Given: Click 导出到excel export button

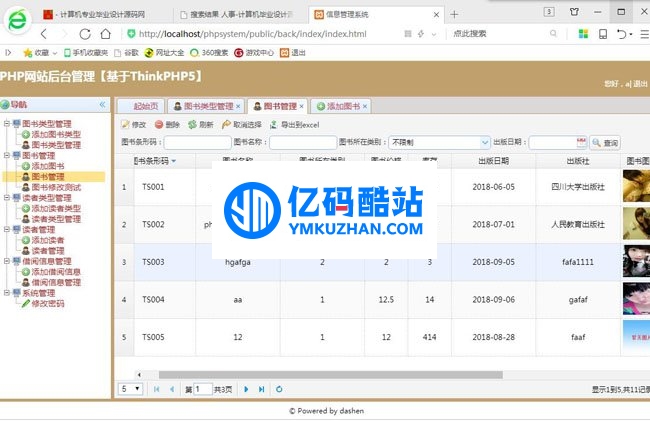Looking at the screenshot, I should point(294,124).
